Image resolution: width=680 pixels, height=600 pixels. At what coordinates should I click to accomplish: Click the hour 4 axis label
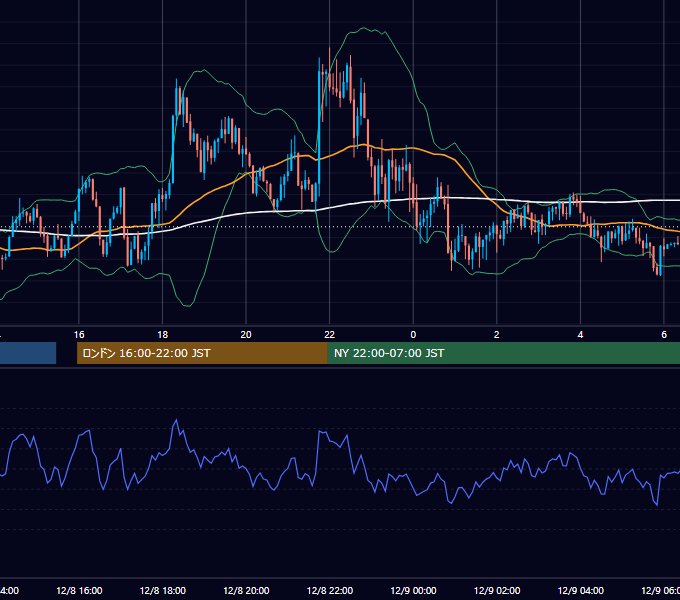580,335
